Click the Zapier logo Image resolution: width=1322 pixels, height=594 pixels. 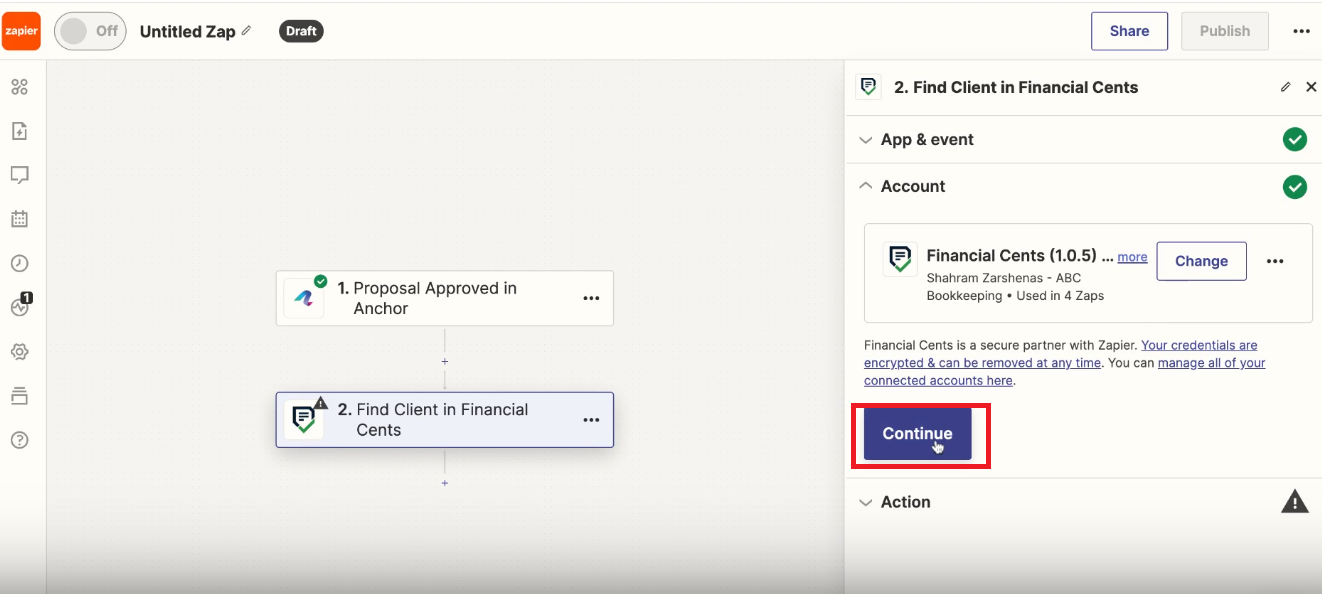coord(21,31)
